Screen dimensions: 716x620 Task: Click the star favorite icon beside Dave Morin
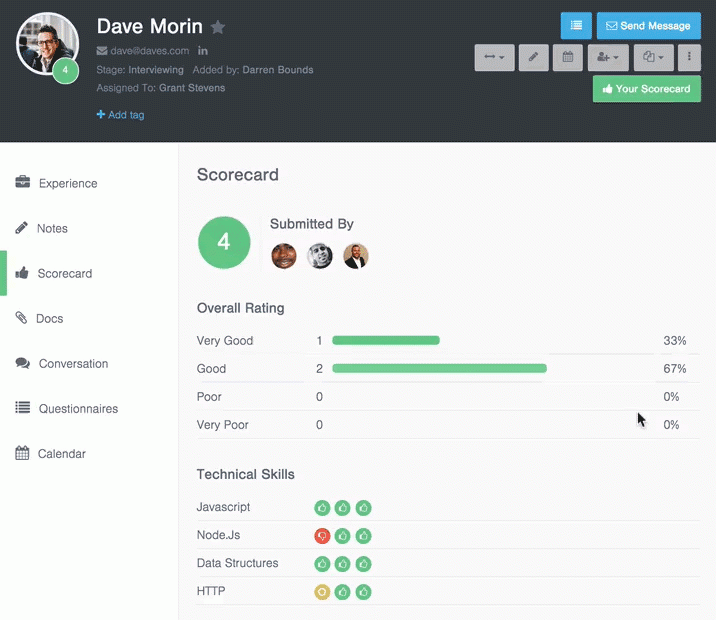point(218,27)
